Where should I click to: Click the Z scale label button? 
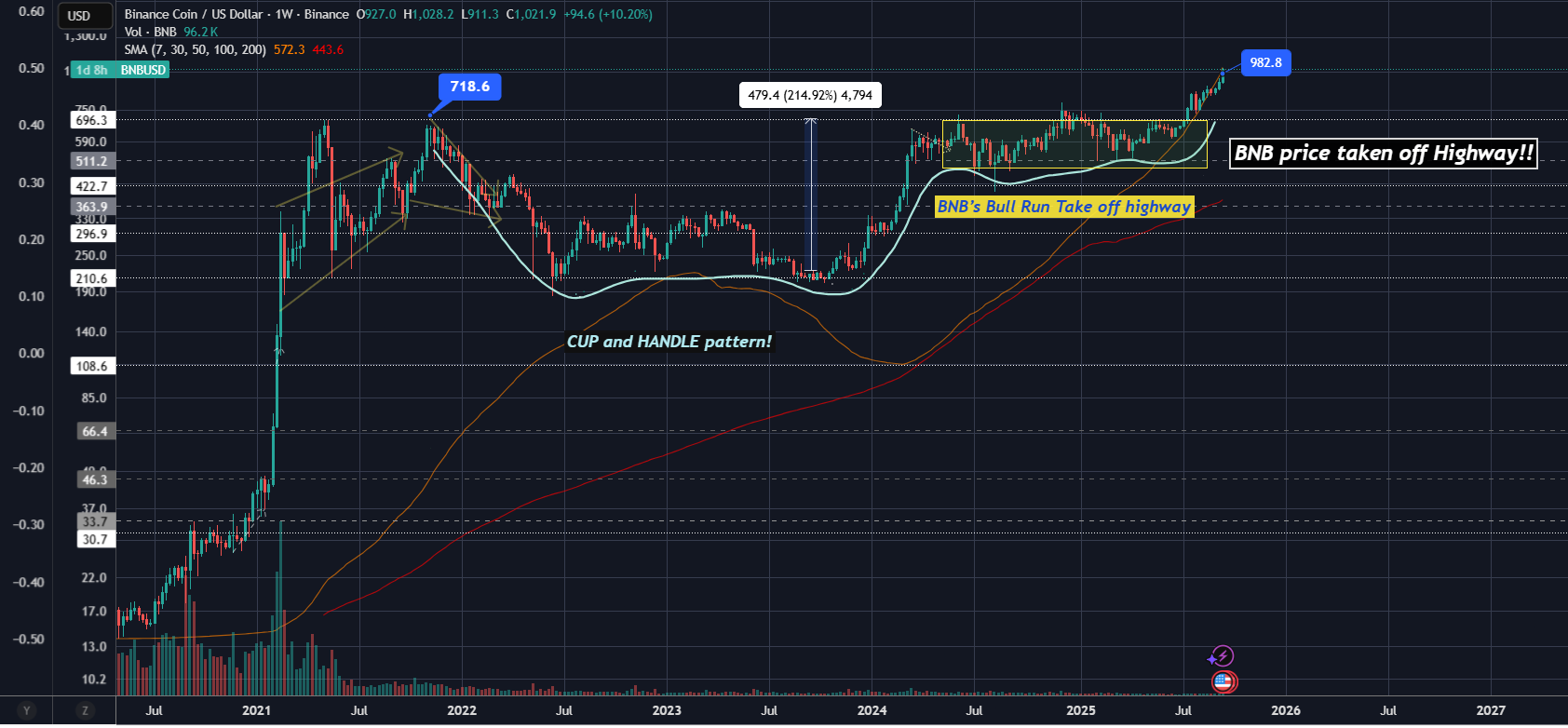coord(85,711)
